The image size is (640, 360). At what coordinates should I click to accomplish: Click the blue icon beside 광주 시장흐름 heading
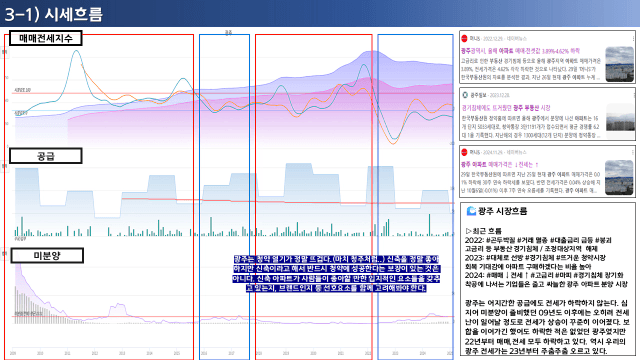click(471, 211)
